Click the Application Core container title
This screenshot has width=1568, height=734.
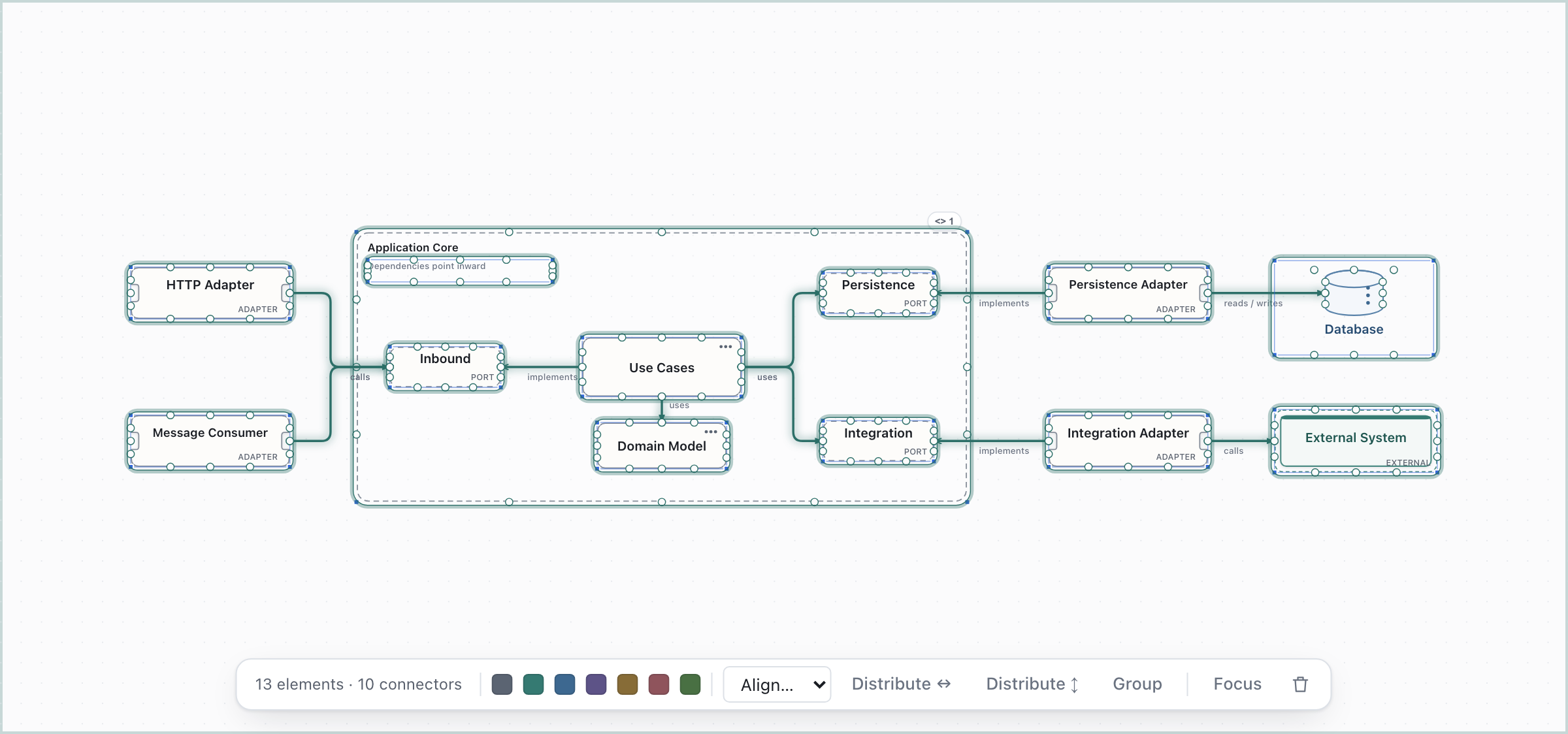[x=413, y=247]
